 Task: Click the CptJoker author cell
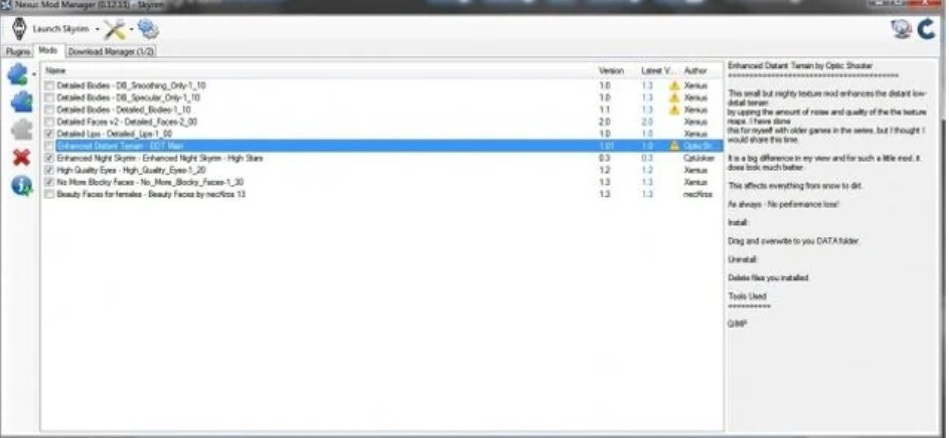click(x=698, y=158)
